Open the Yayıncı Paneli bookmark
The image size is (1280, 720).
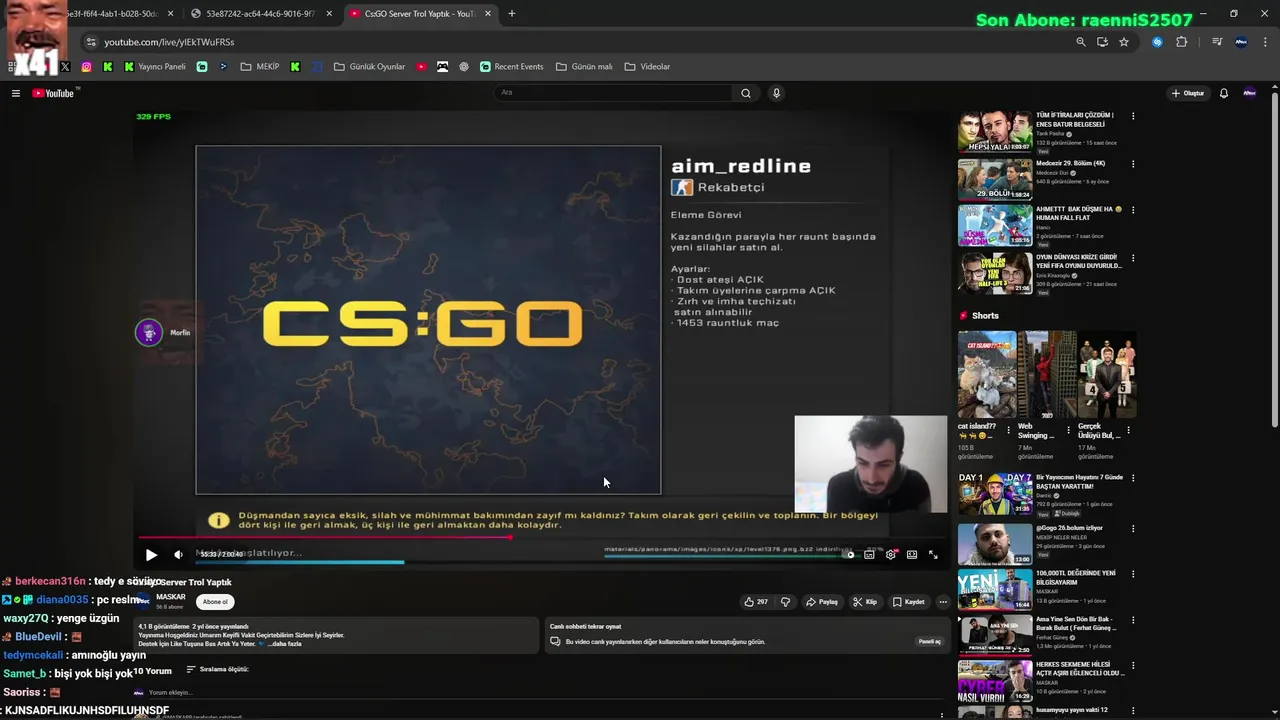155,67
